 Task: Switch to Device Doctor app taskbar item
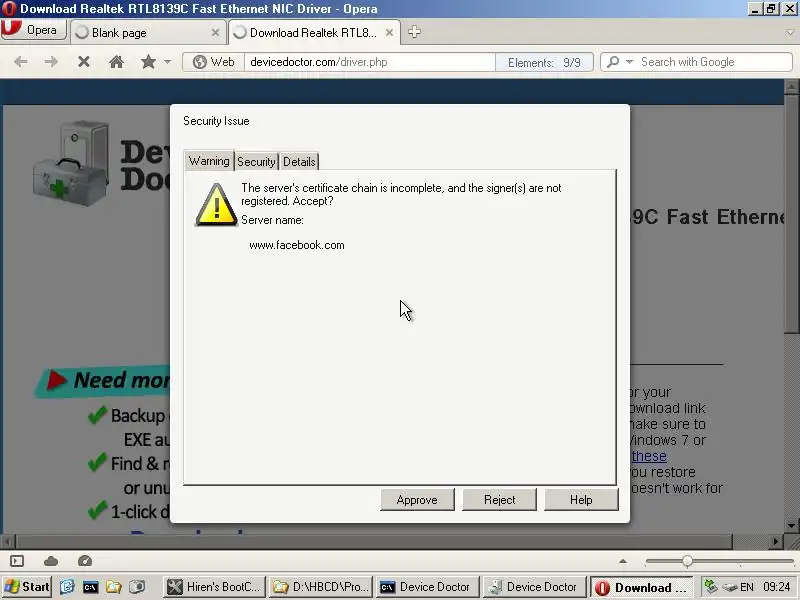534,587
